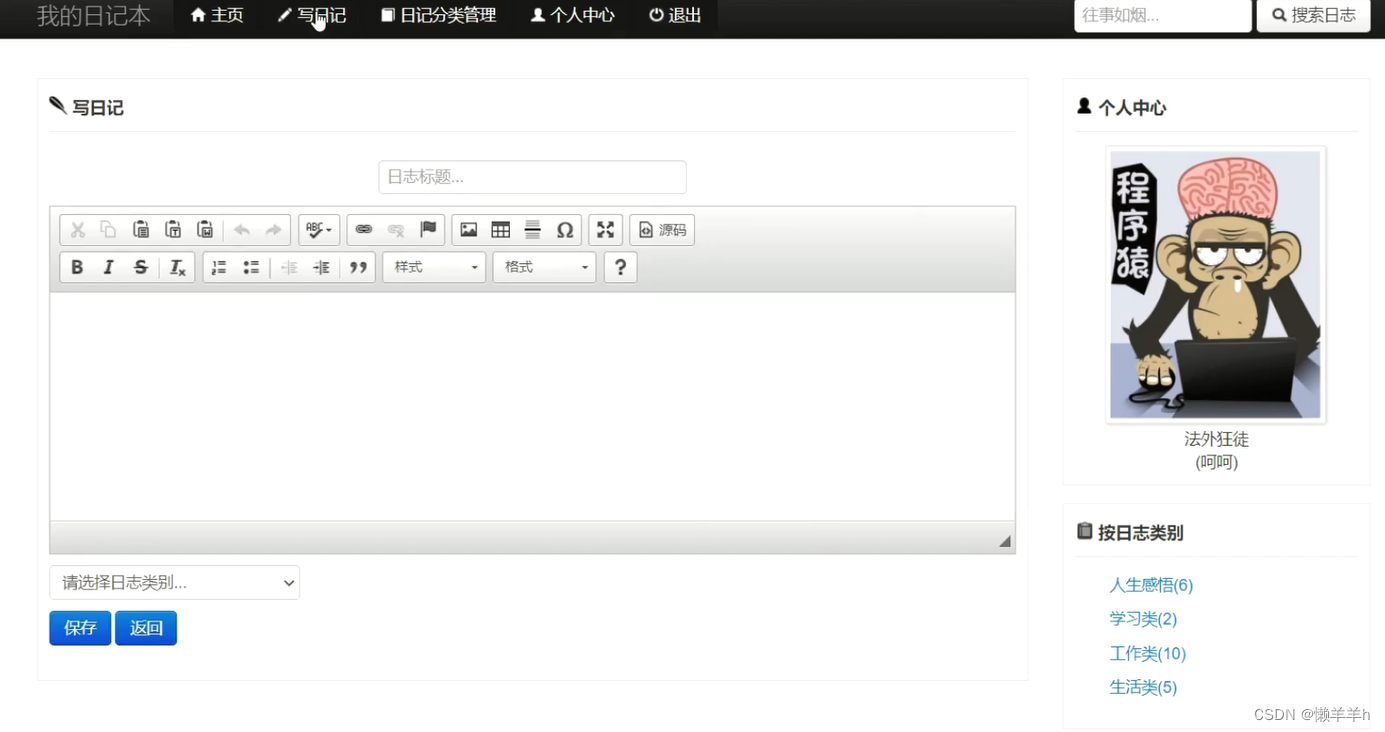Go to 主页 in the navigation bar

(217, 15)
